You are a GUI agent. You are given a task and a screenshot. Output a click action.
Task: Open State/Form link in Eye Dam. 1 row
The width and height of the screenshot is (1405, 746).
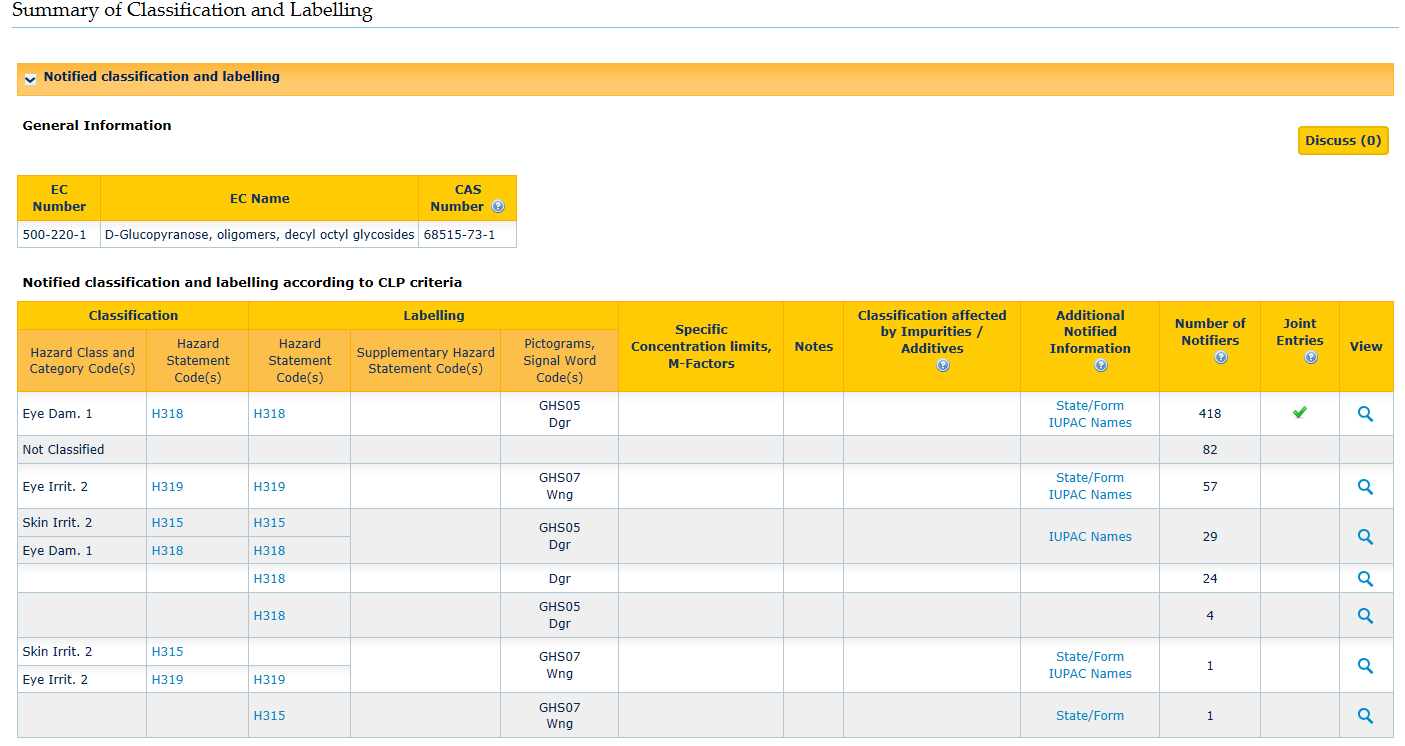(1090, 406)
